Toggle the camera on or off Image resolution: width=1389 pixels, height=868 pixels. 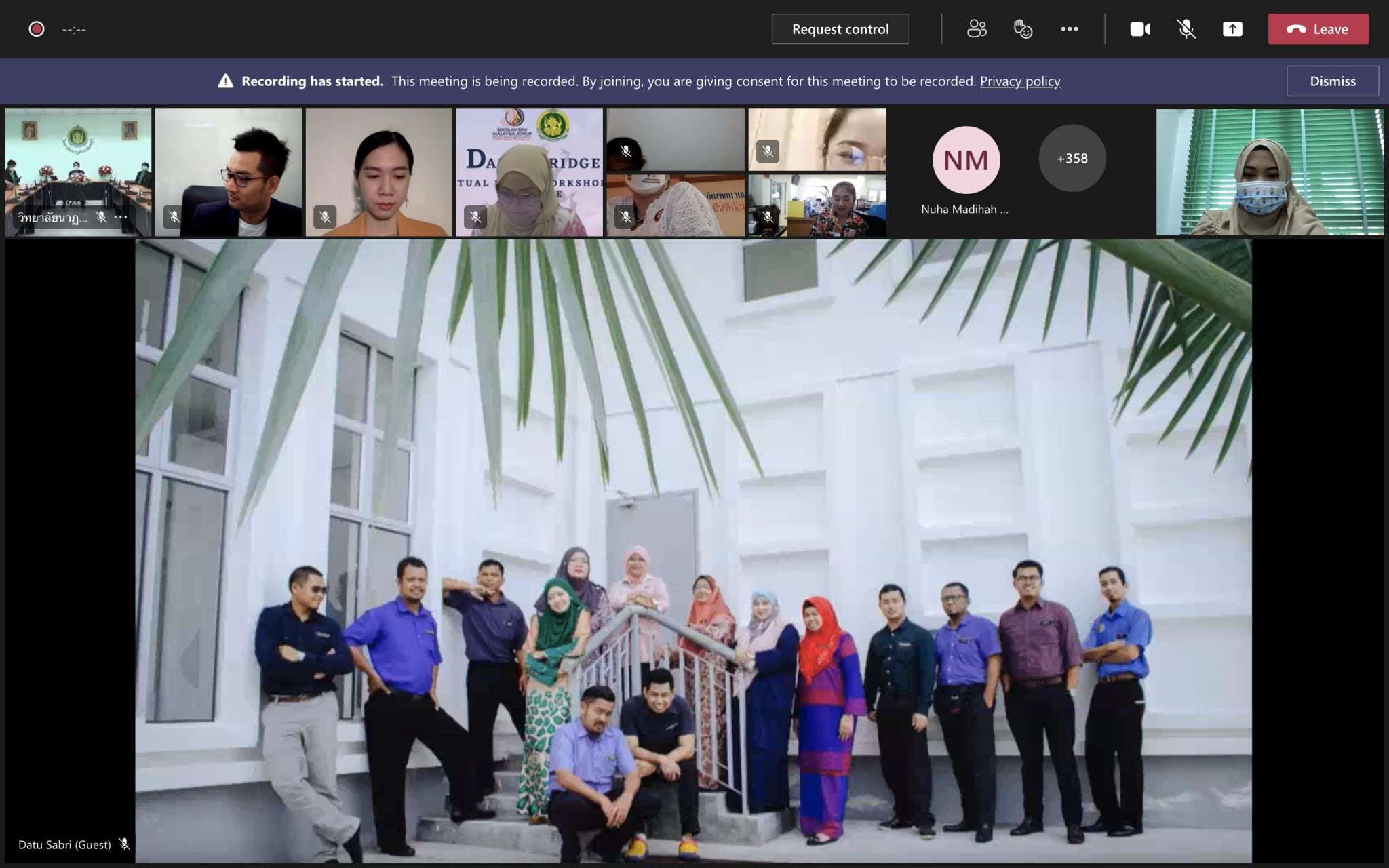click(x=1139, y=29)
